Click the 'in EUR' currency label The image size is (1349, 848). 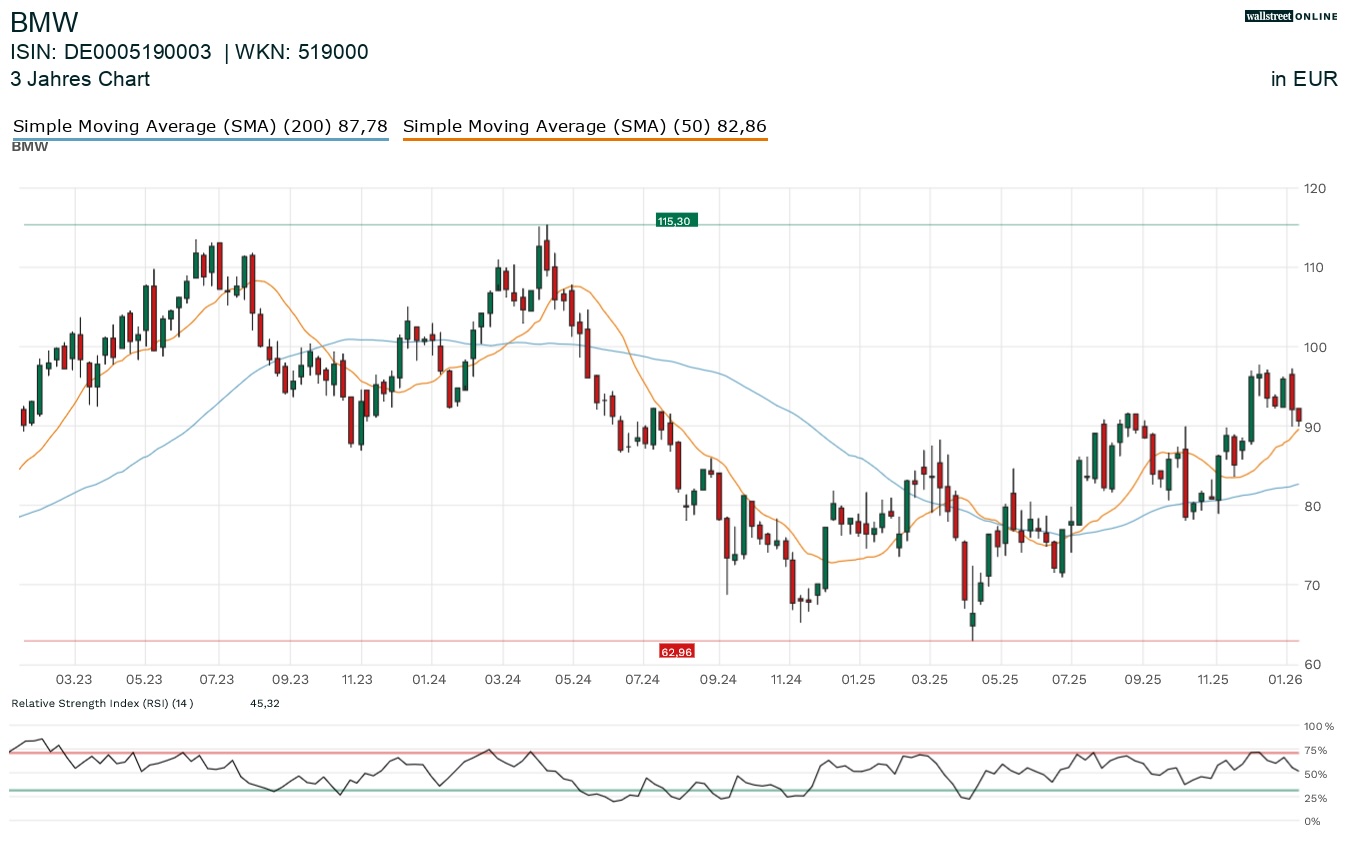pos(1304,80)
